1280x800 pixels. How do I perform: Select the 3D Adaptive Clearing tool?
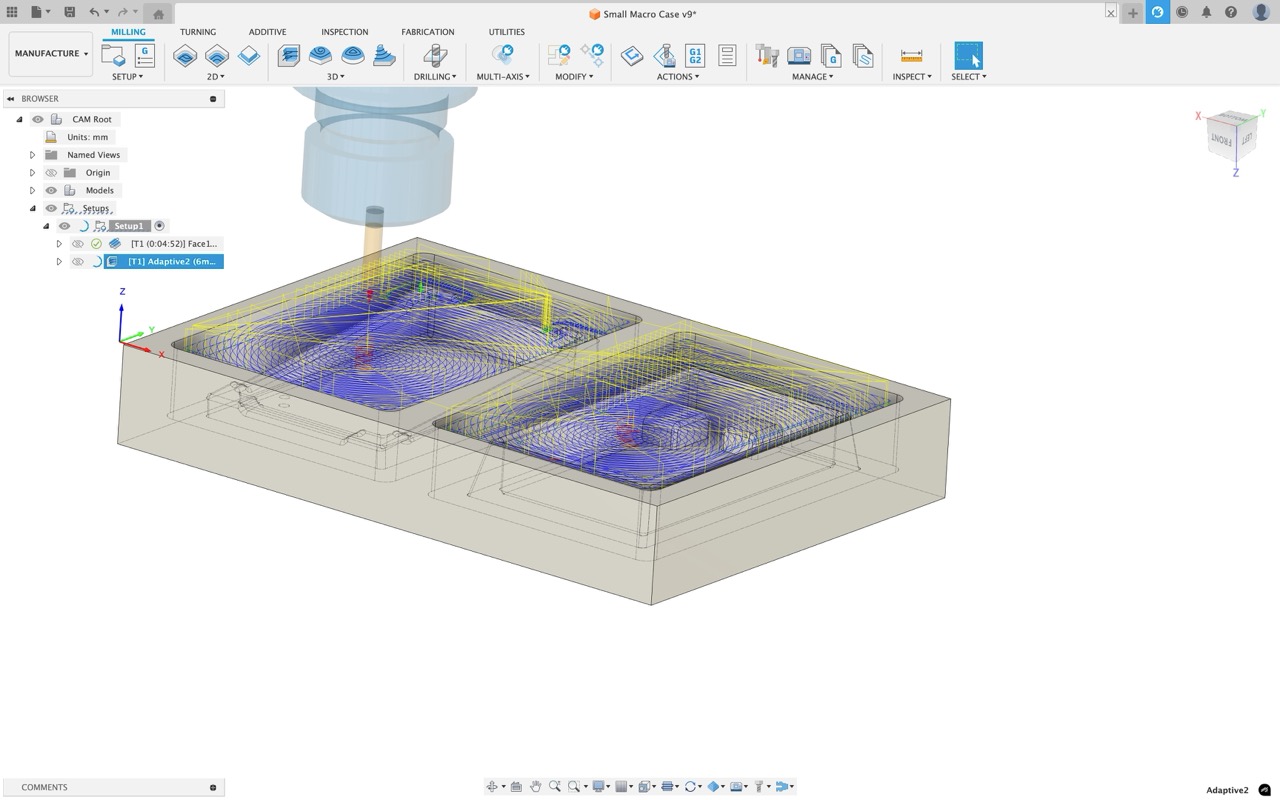tap(289, 56)
